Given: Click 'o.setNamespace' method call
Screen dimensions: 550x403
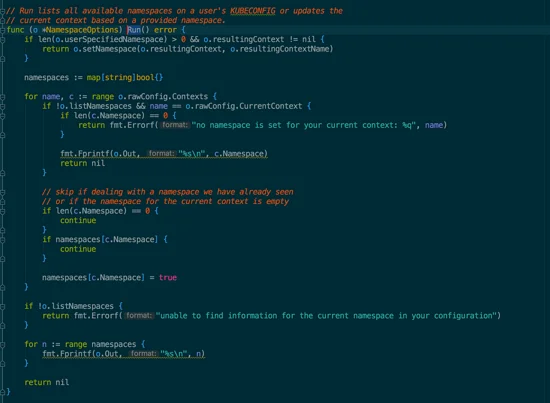Looking at the screenshot, I should pos(105,49).
